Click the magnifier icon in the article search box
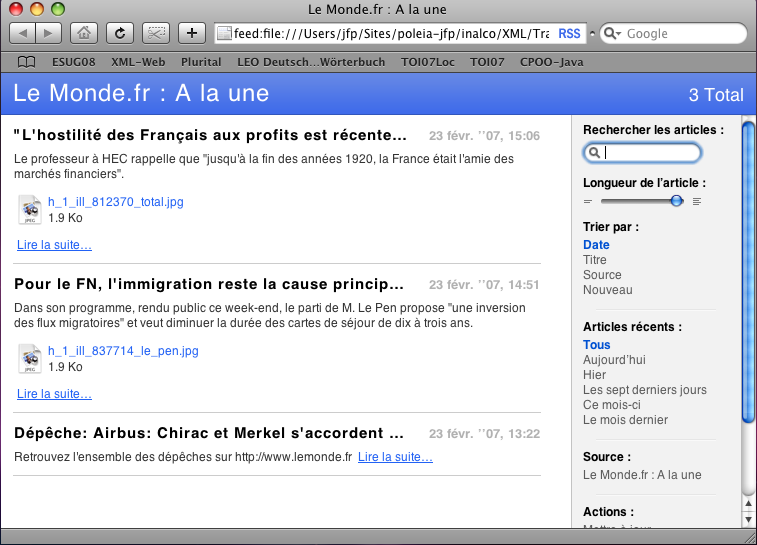 pyautogui.click(x=594, y=153)
